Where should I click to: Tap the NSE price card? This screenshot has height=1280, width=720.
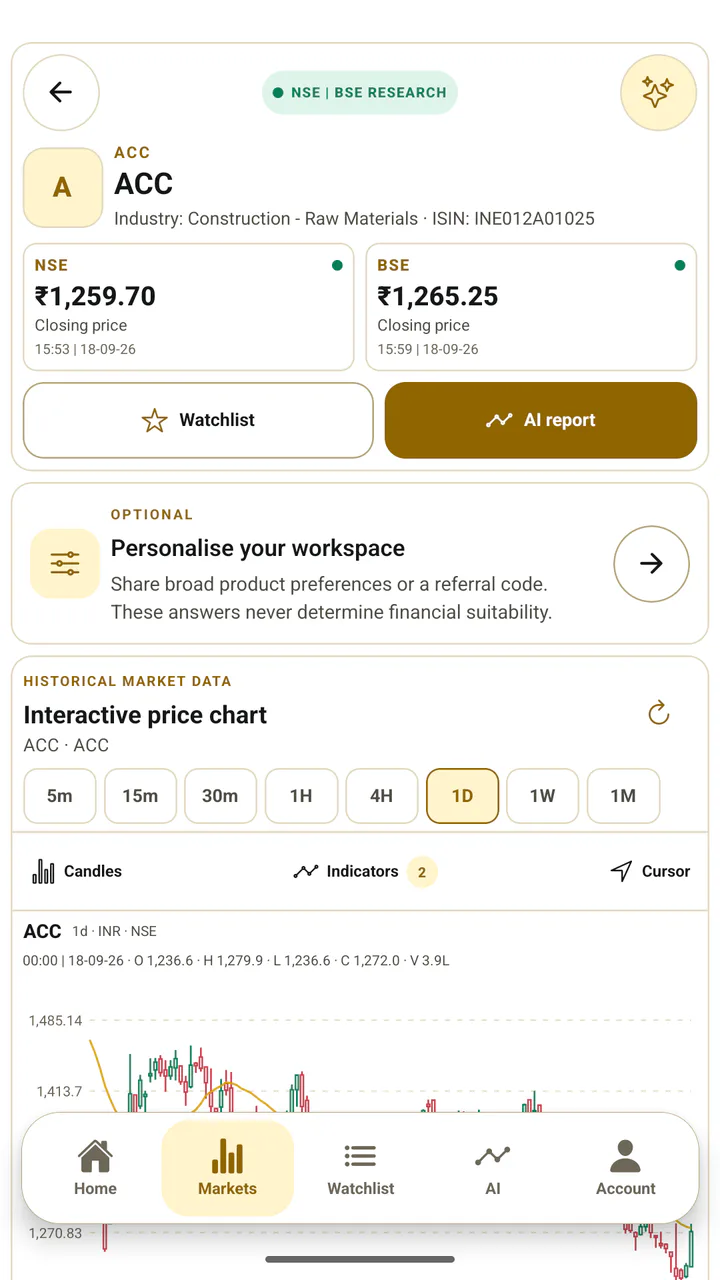point(189,307)
